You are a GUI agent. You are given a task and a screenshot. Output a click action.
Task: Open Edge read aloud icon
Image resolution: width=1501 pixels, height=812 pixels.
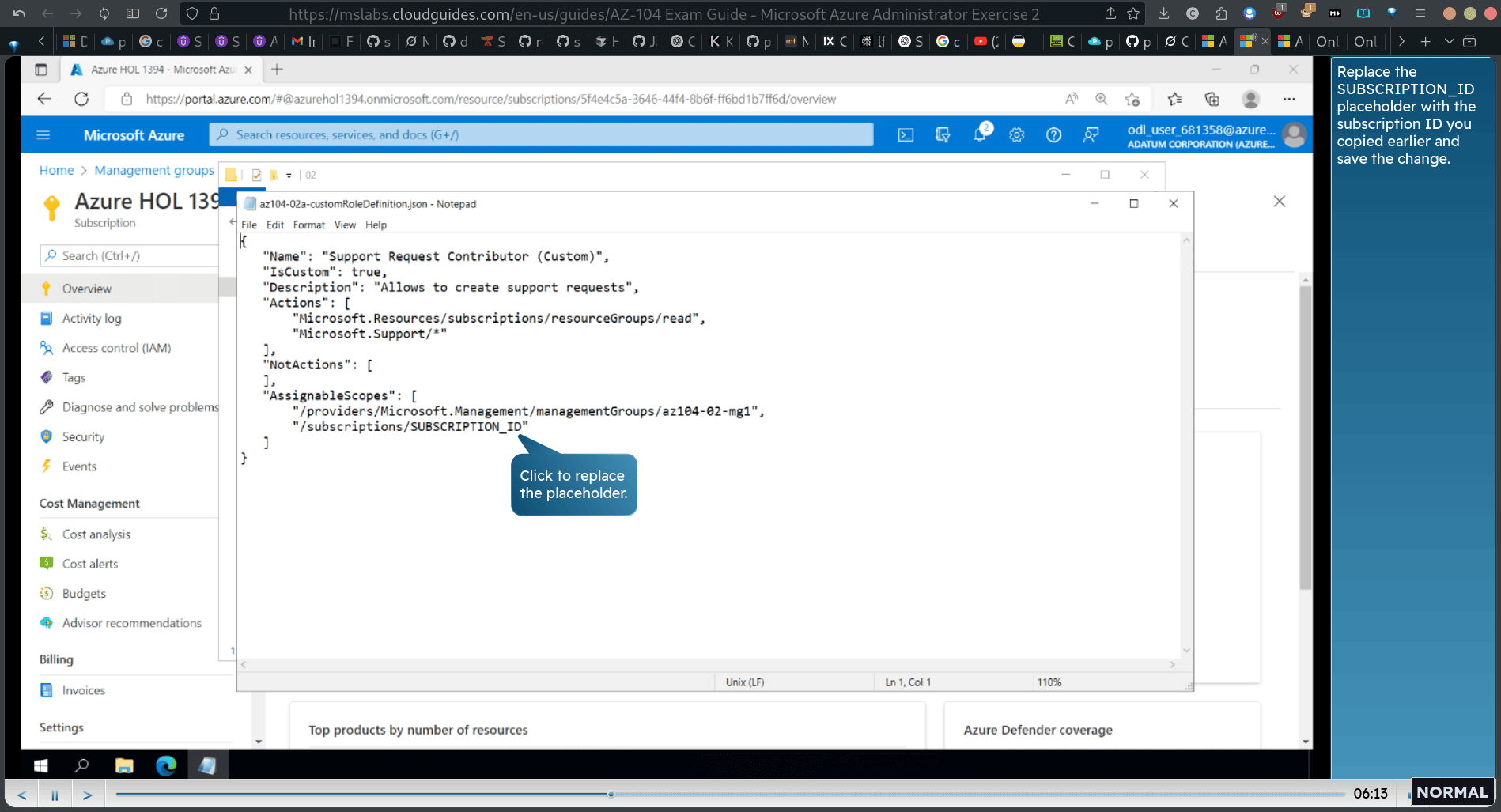(x=1071, y=99)
